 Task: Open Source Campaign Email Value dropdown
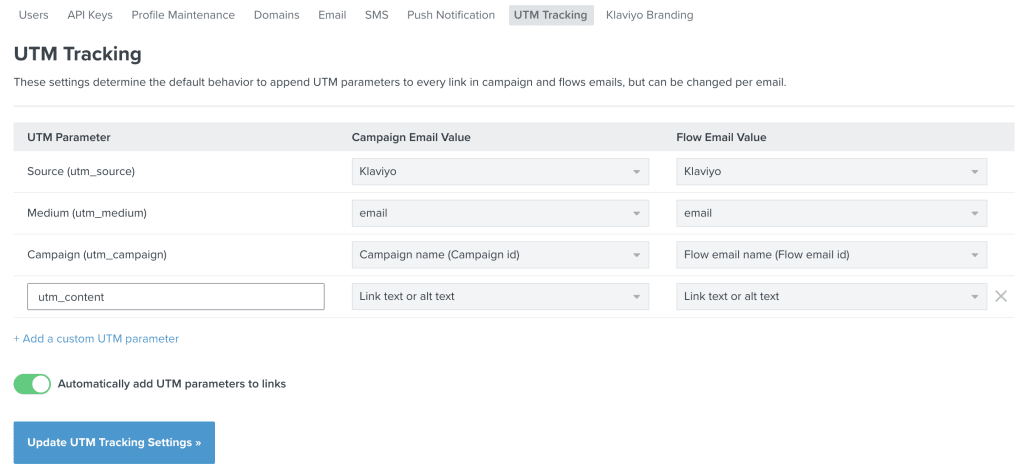[500, 172]
